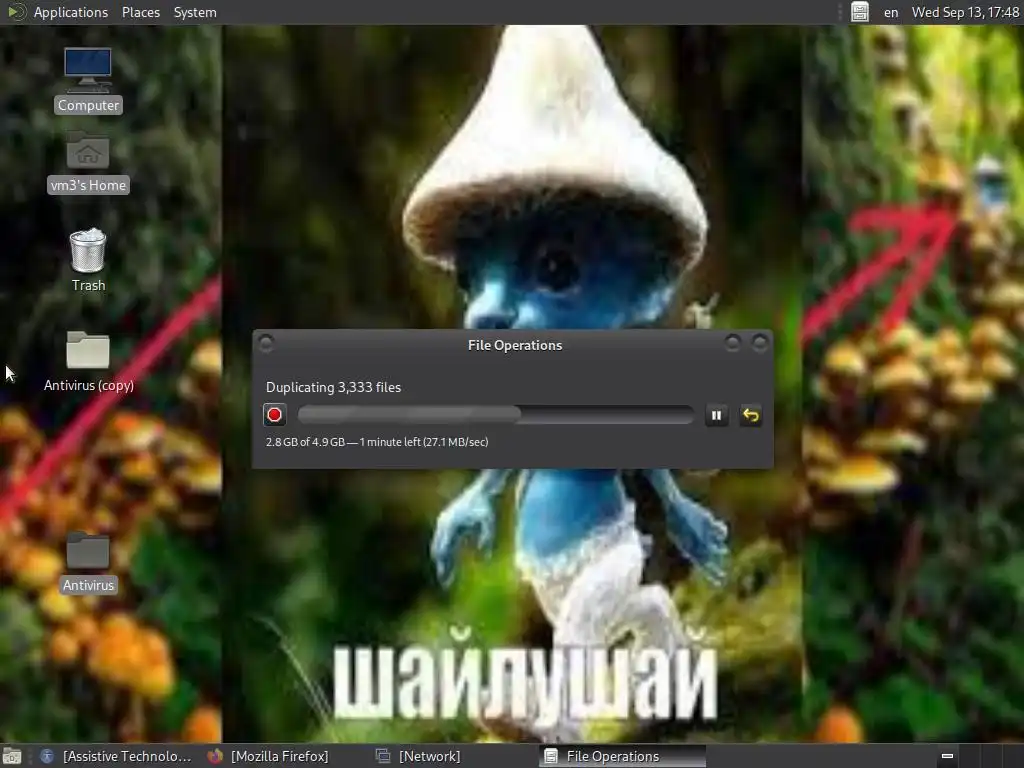Open the Applications menu
Image resolution: width=1024 pixels, height=768 pixels.
point(71,12)
